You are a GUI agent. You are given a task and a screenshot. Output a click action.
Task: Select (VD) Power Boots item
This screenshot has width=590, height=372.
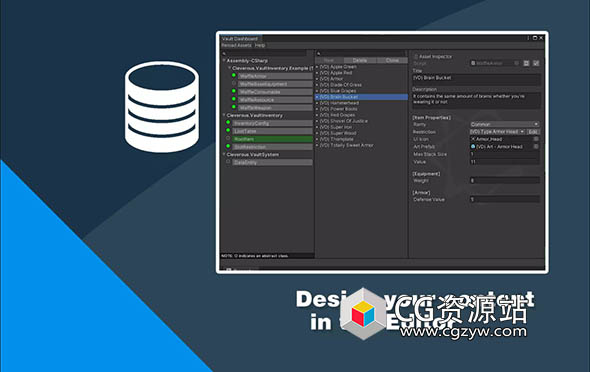[361, 109]
